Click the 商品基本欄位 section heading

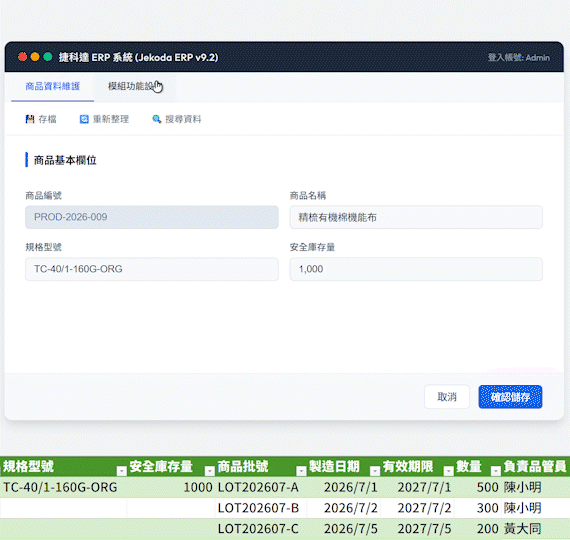[x=65, y=160]
